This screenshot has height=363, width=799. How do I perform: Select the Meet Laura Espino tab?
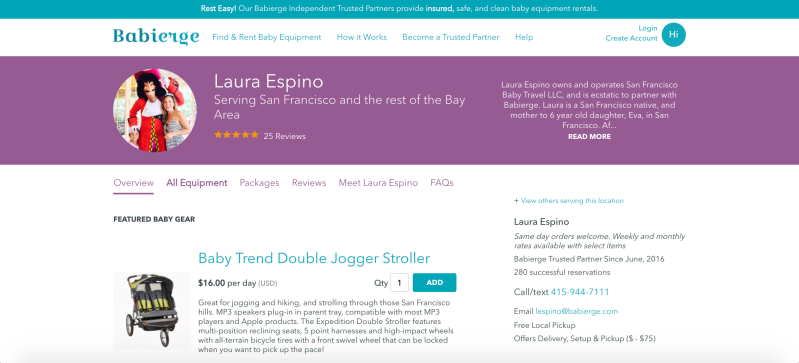click(378, 183)
